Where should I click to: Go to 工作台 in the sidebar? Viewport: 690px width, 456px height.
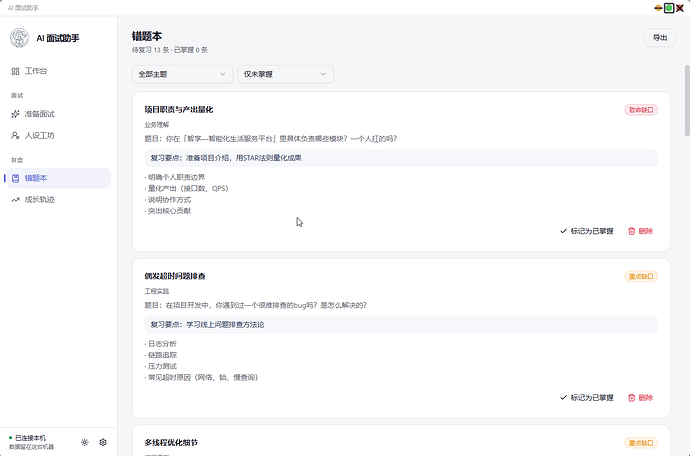pos(58,71)
